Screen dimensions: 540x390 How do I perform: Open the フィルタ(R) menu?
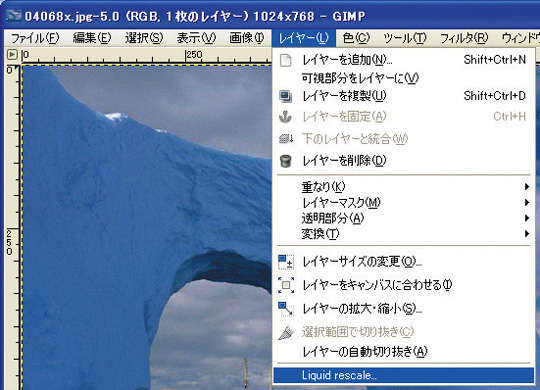tap(464, 38)
